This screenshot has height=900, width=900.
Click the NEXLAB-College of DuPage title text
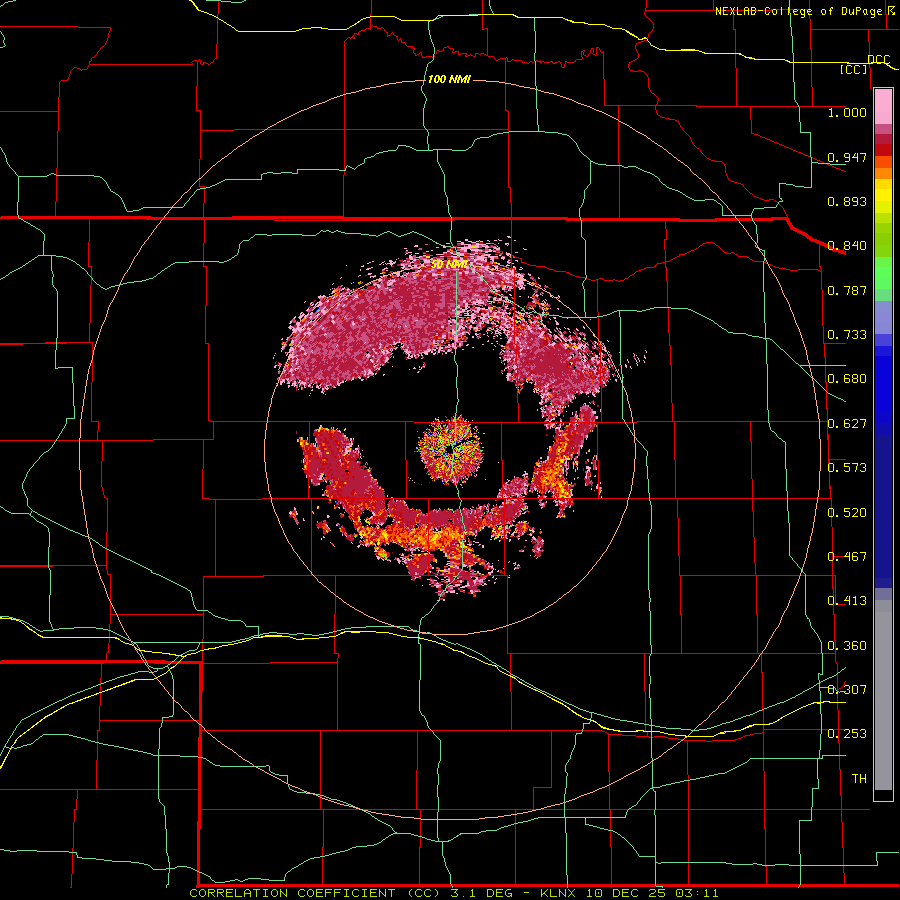click(800, 11)
